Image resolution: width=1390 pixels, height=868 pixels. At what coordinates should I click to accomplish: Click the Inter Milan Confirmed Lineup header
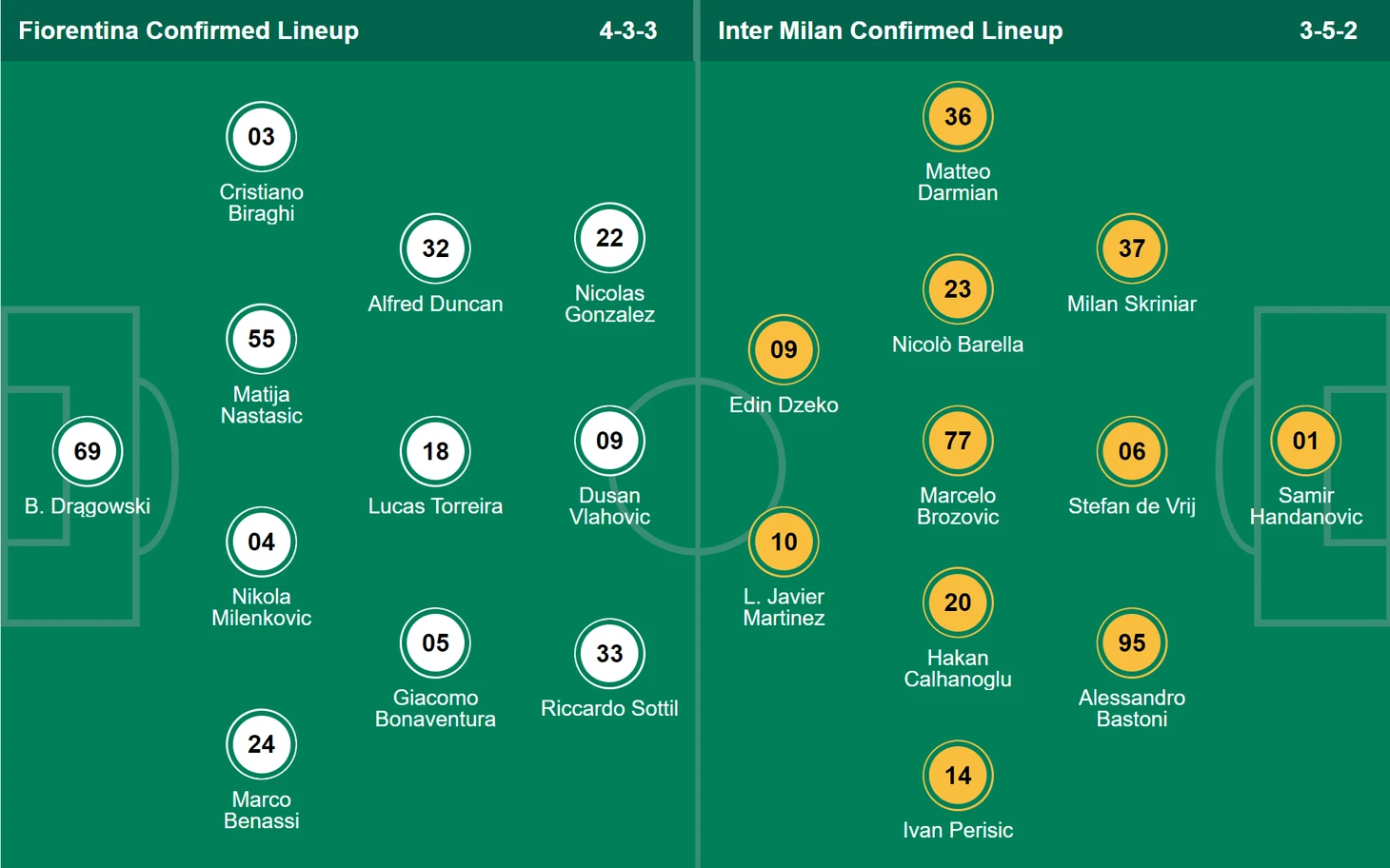click(890, 30)
